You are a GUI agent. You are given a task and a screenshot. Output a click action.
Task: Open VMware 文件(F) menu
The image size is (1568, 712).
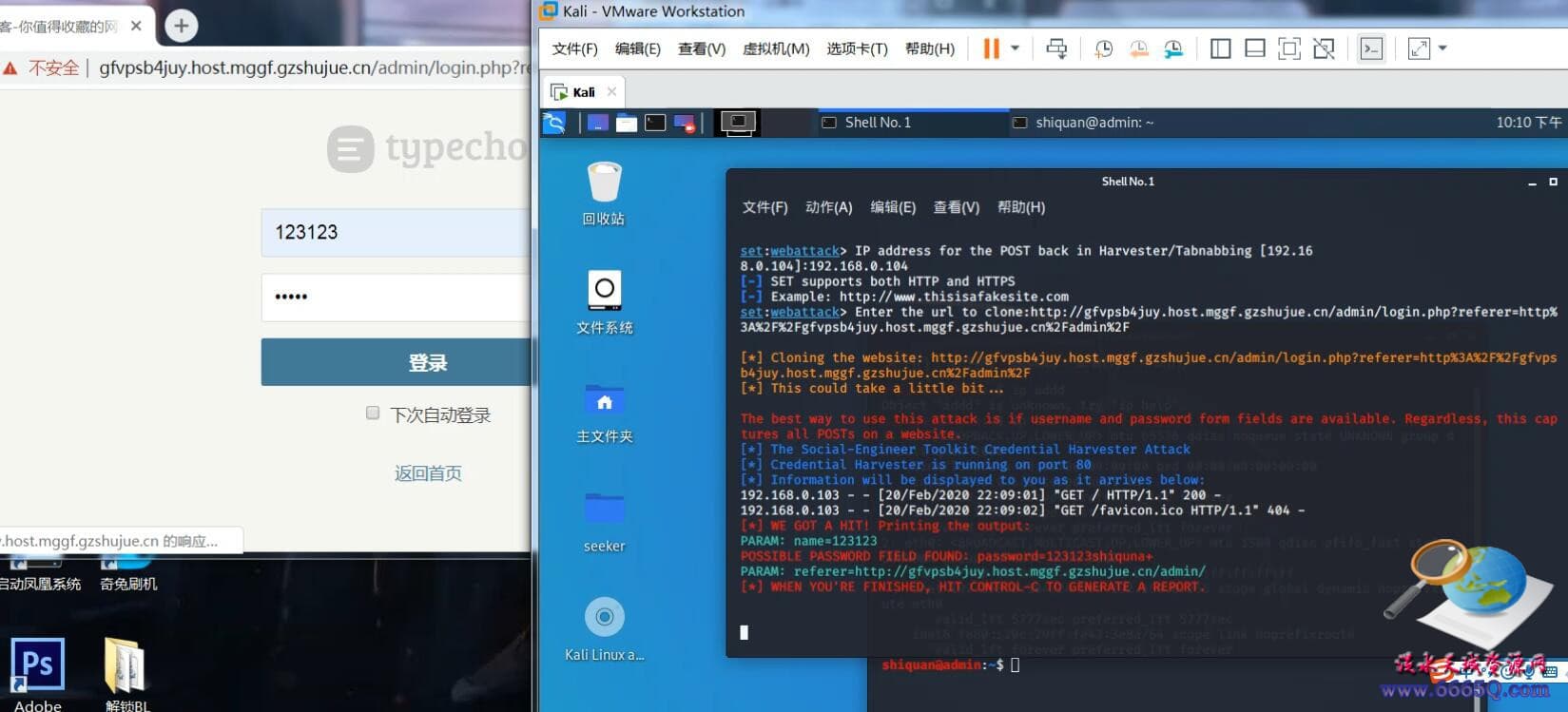pyautogui.click(x=574, y=48)
